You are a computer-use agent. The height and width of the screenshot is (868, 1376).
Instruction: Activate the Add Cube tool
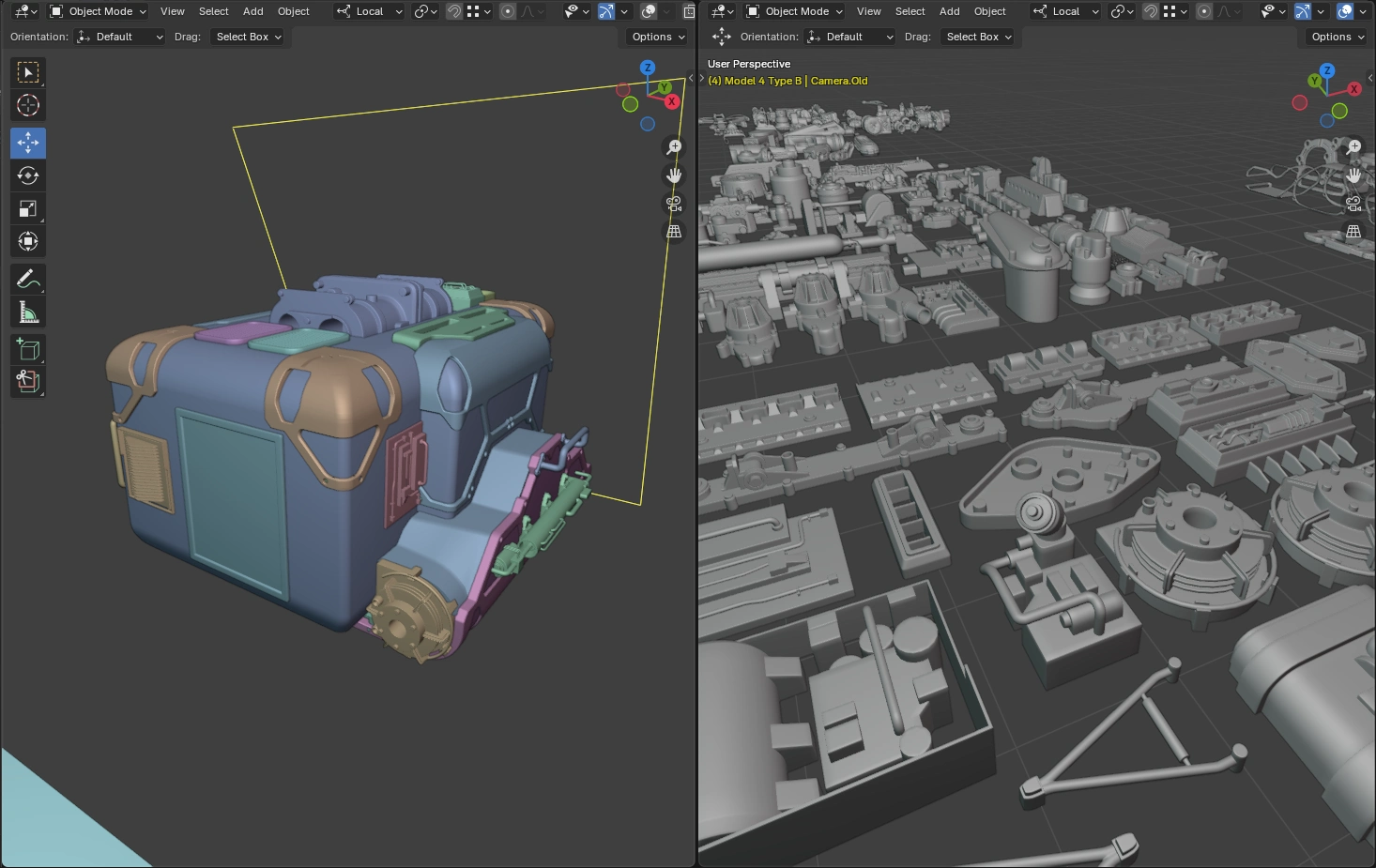[x=28, y=349]
